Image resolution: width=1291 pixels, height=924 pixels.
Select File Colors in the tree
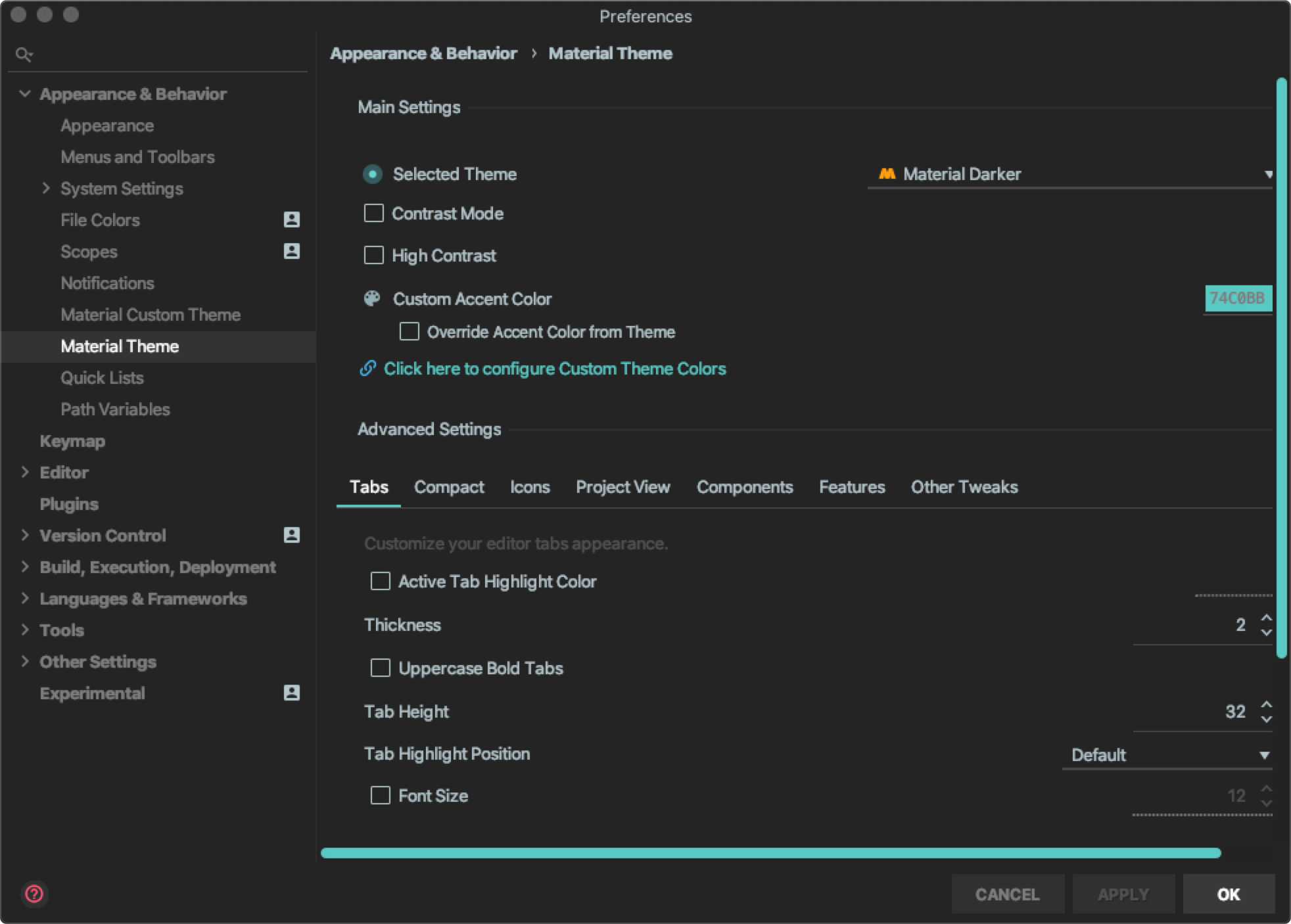[x=100, y=220]
